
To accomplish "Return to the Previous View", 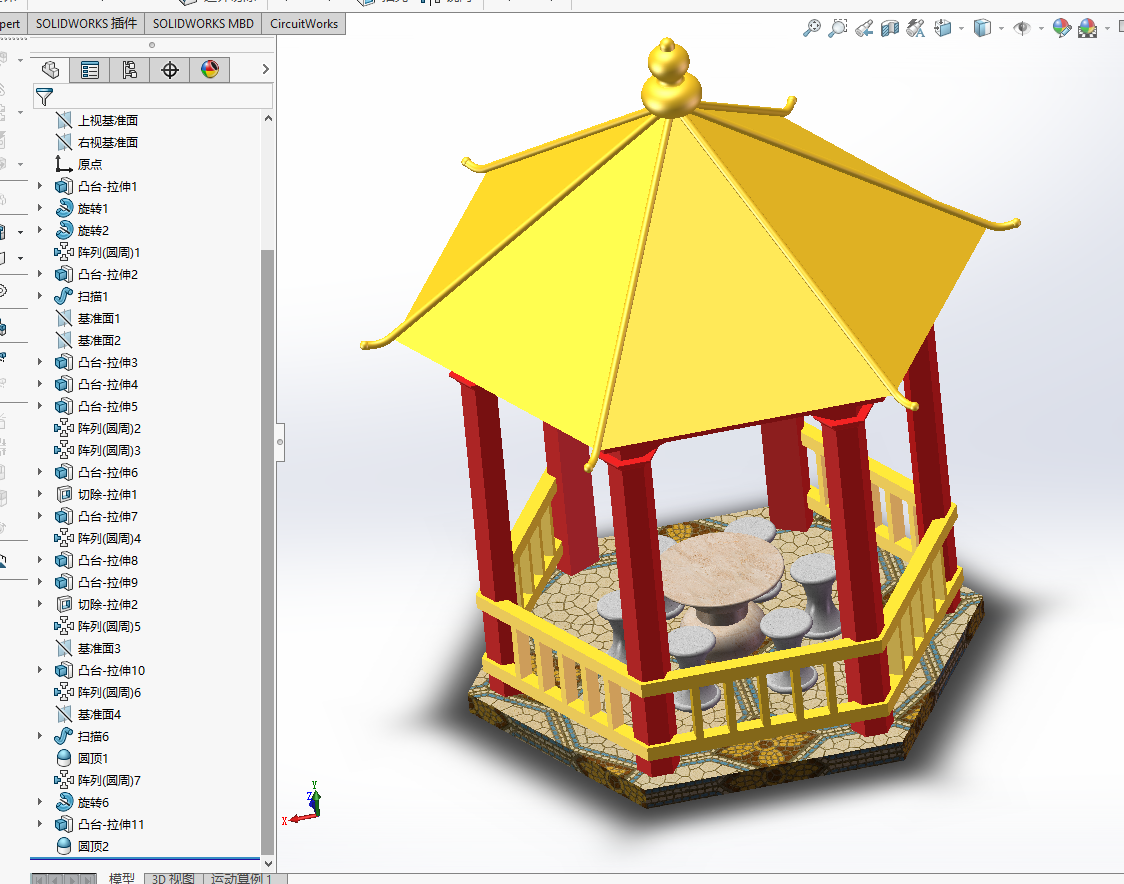I will click(864, 28).
